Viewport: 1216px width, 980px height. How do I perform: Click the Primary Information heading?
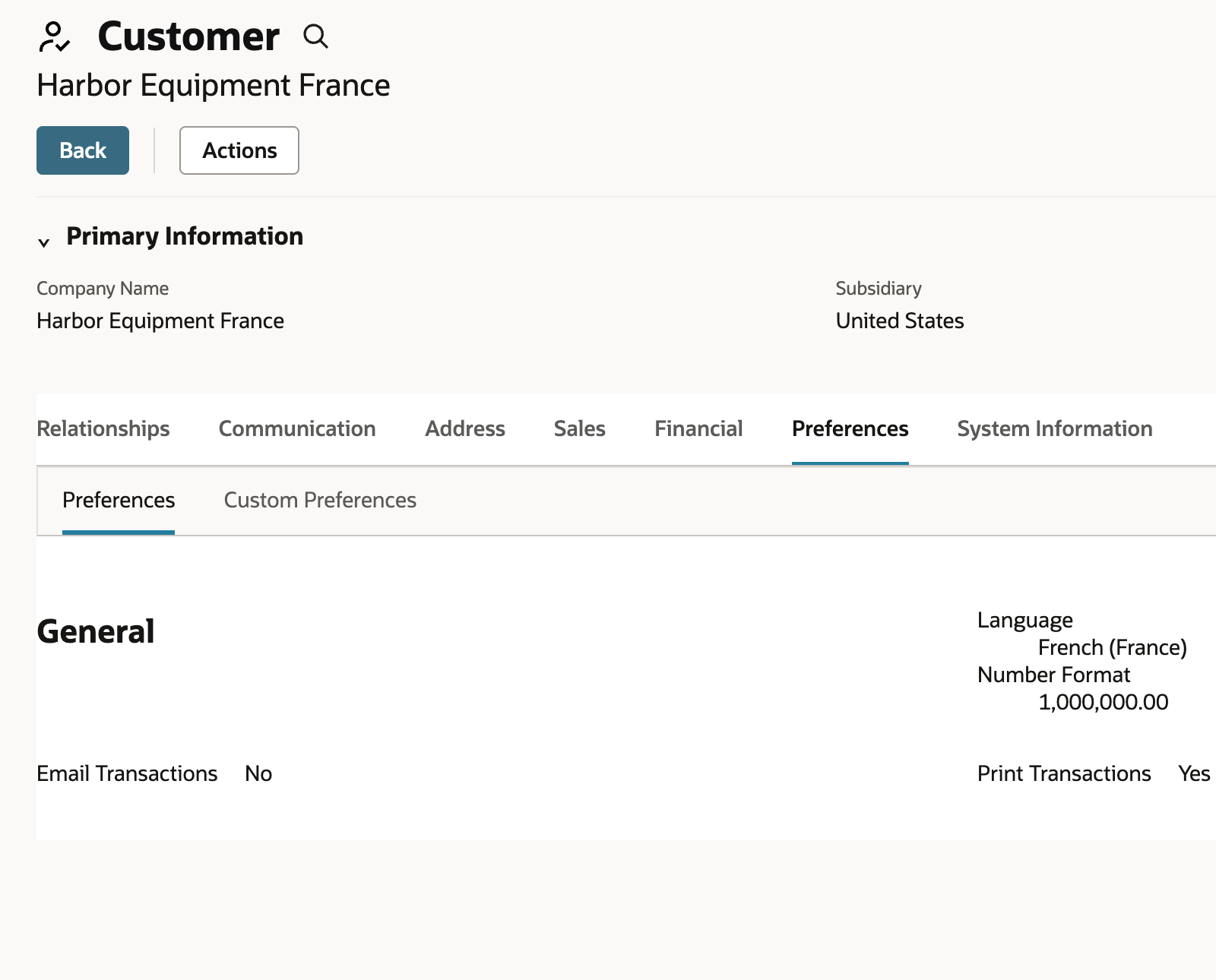coord(185,236)
